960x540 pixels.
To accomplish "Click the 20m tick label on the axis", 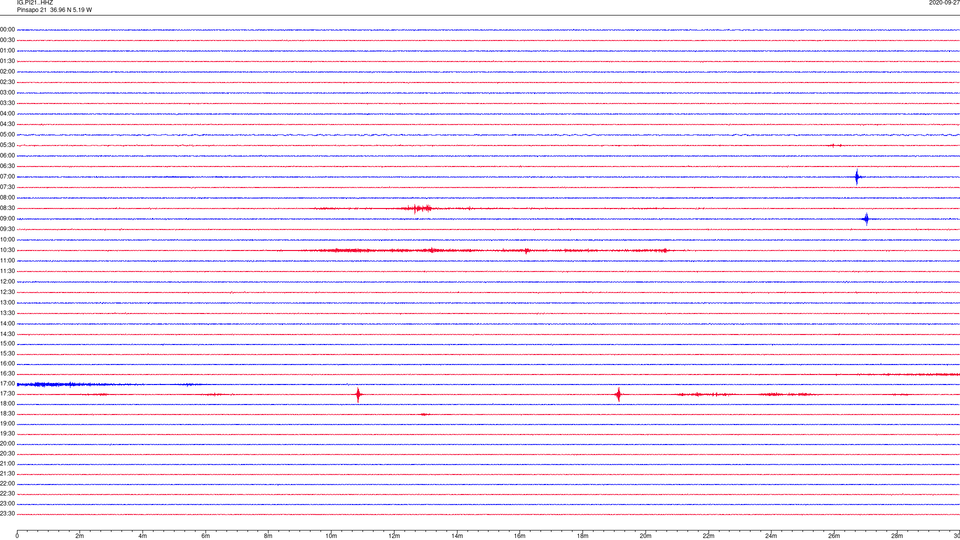I will pos(645,536).
